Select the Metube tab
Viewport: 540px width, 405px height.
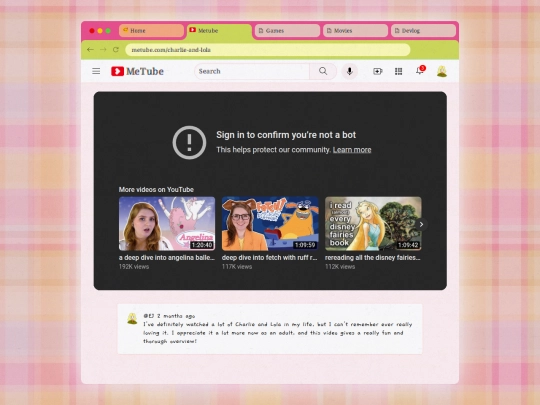[x=219, y=31]
